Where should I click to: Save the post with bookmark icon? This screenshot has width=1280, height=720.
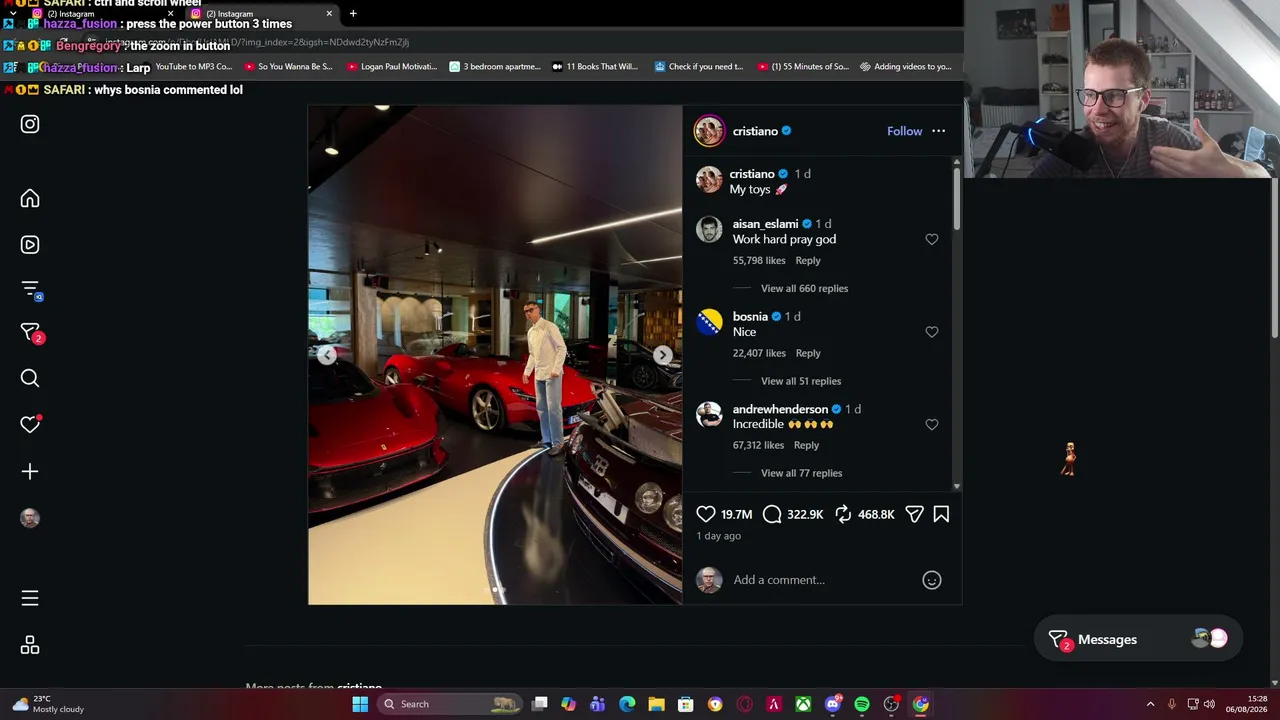pos(941,514)
